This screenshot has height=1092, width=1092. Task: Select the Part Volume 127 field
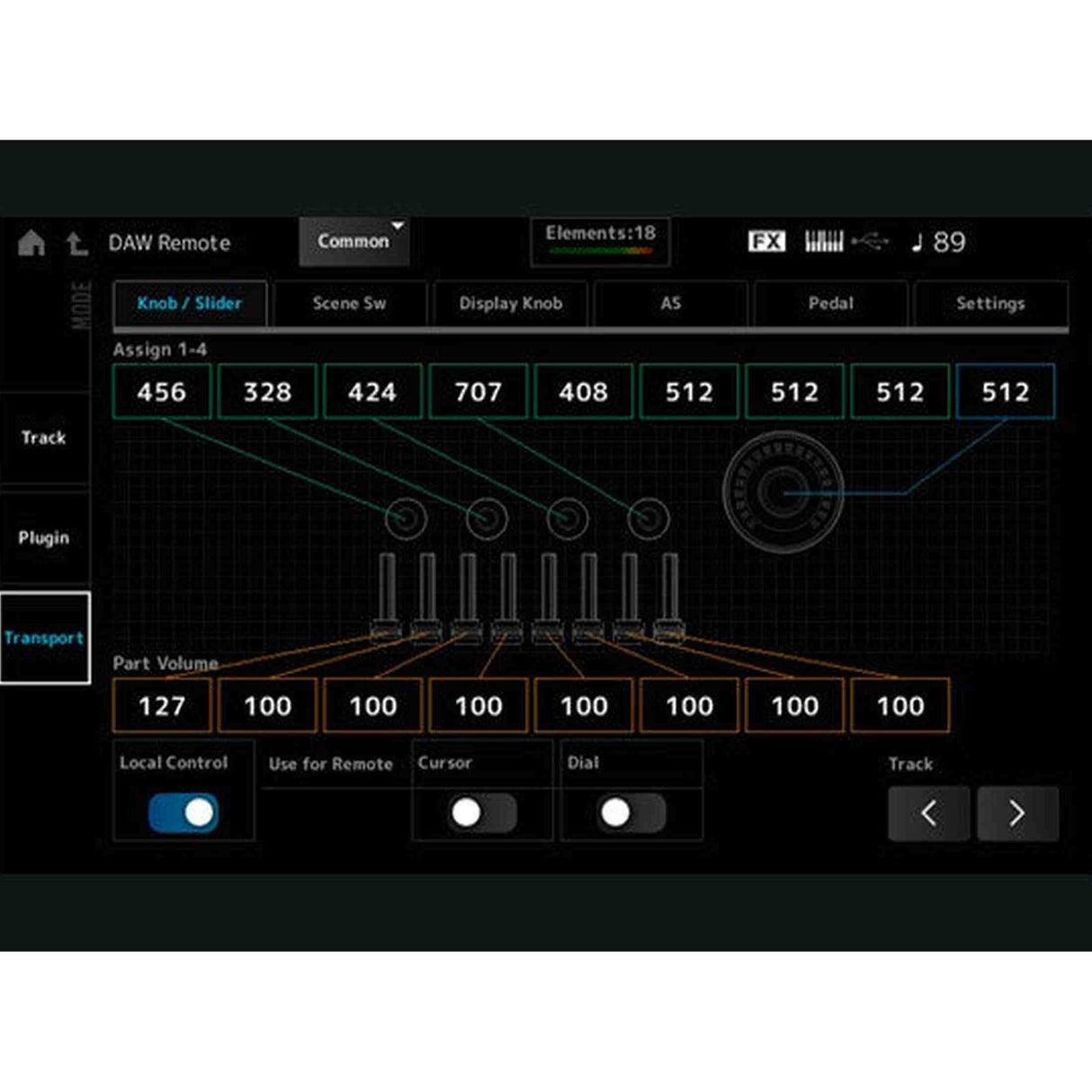[162, 705]
